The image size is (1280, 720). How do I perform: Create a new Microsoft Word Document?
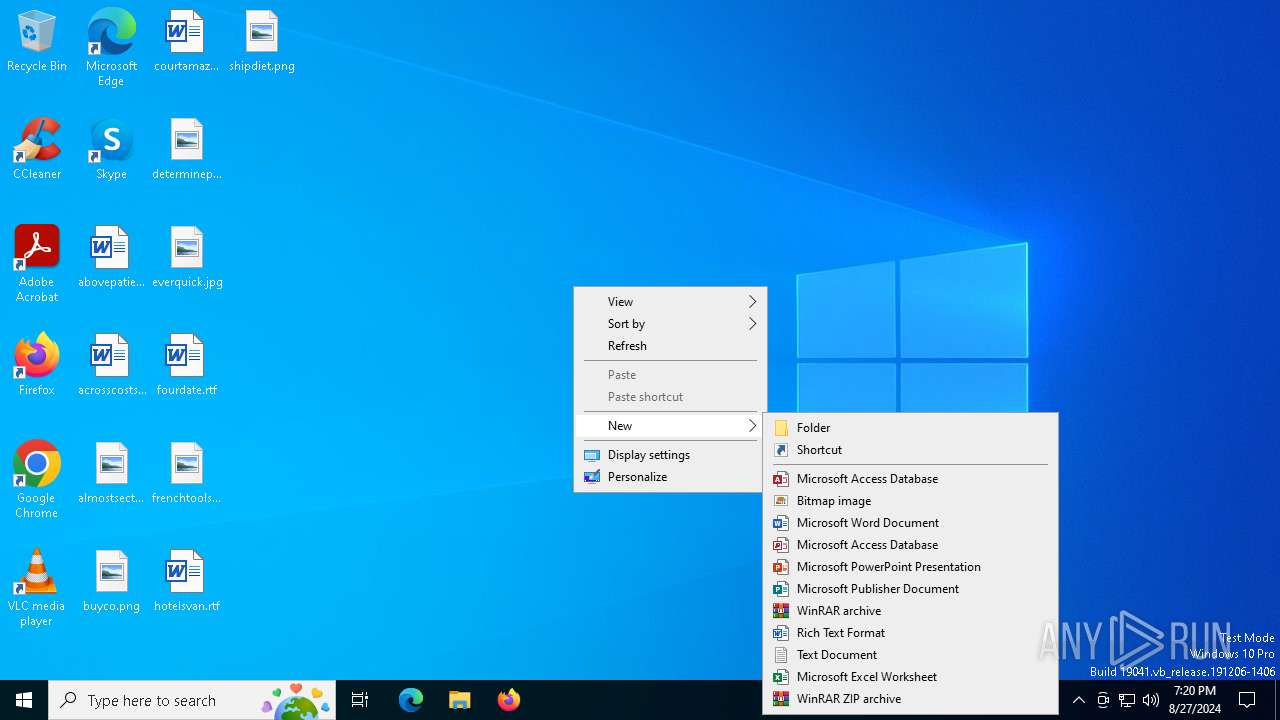910,523
